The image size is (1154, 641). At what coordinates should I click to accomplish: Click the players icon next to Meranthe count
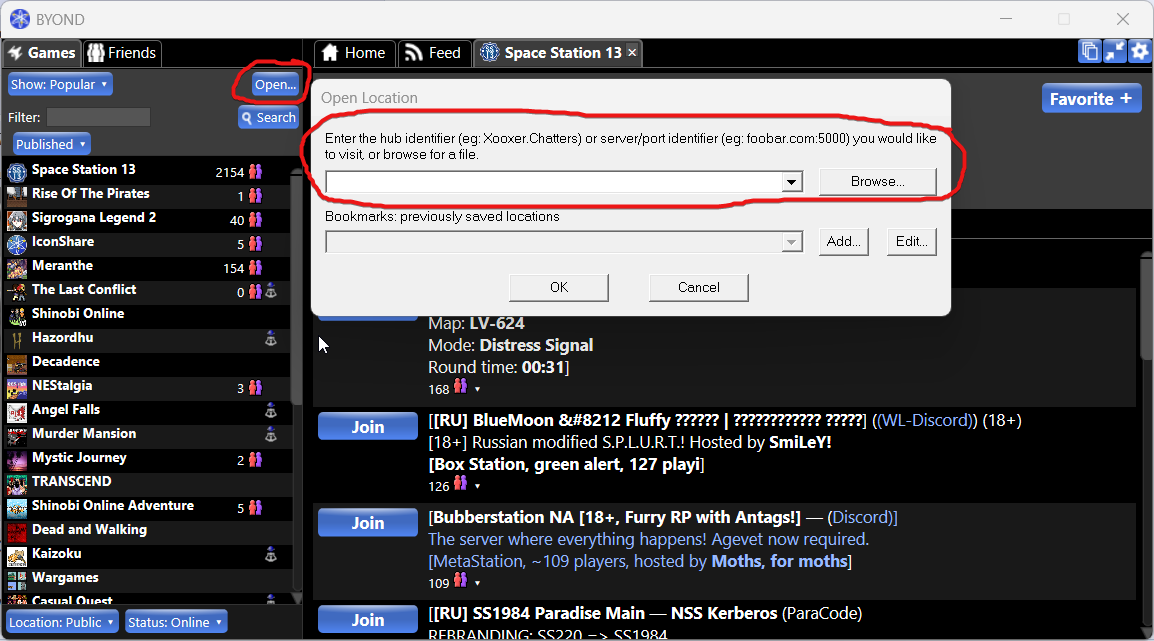pos(255,268)
